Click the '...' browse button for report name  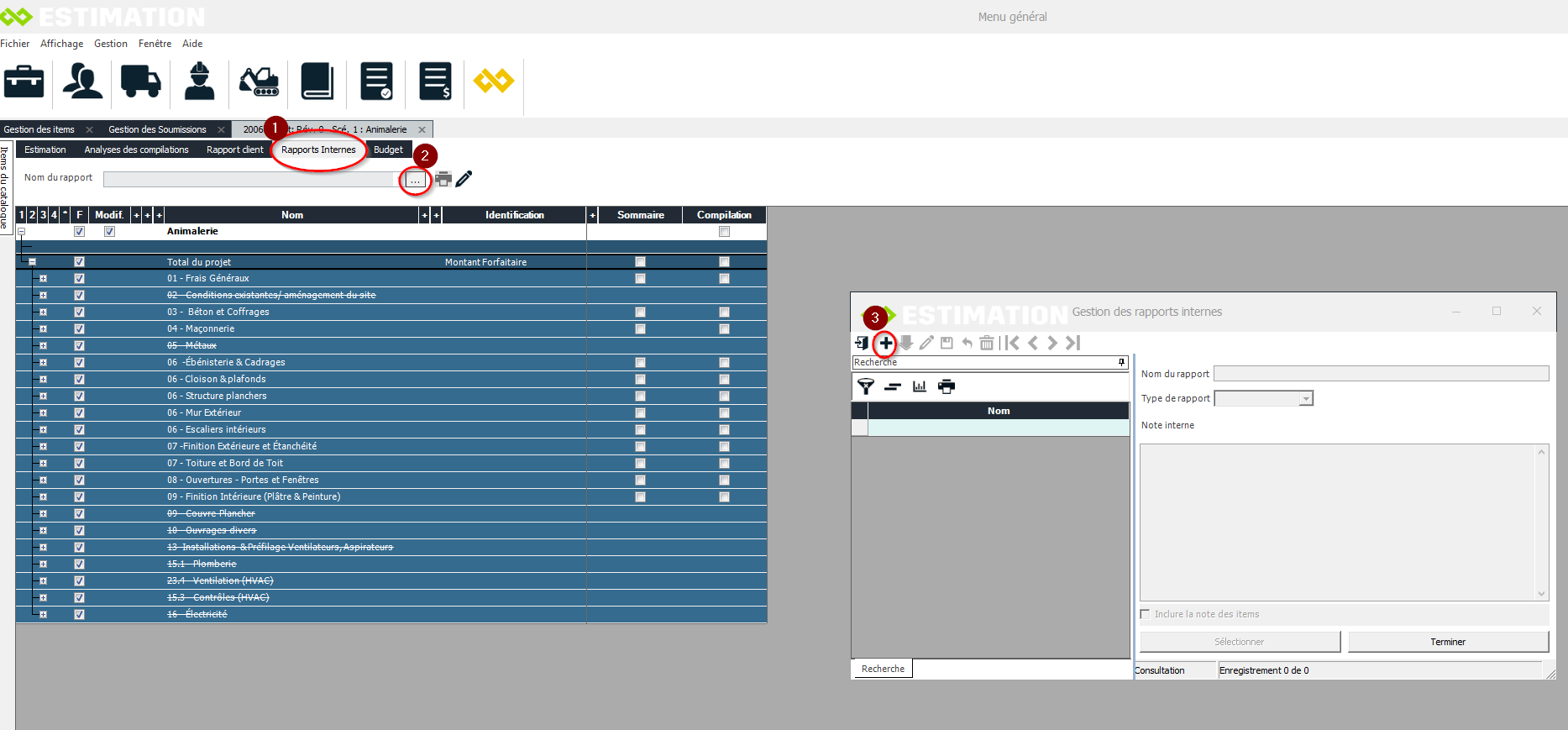(415, 180)
